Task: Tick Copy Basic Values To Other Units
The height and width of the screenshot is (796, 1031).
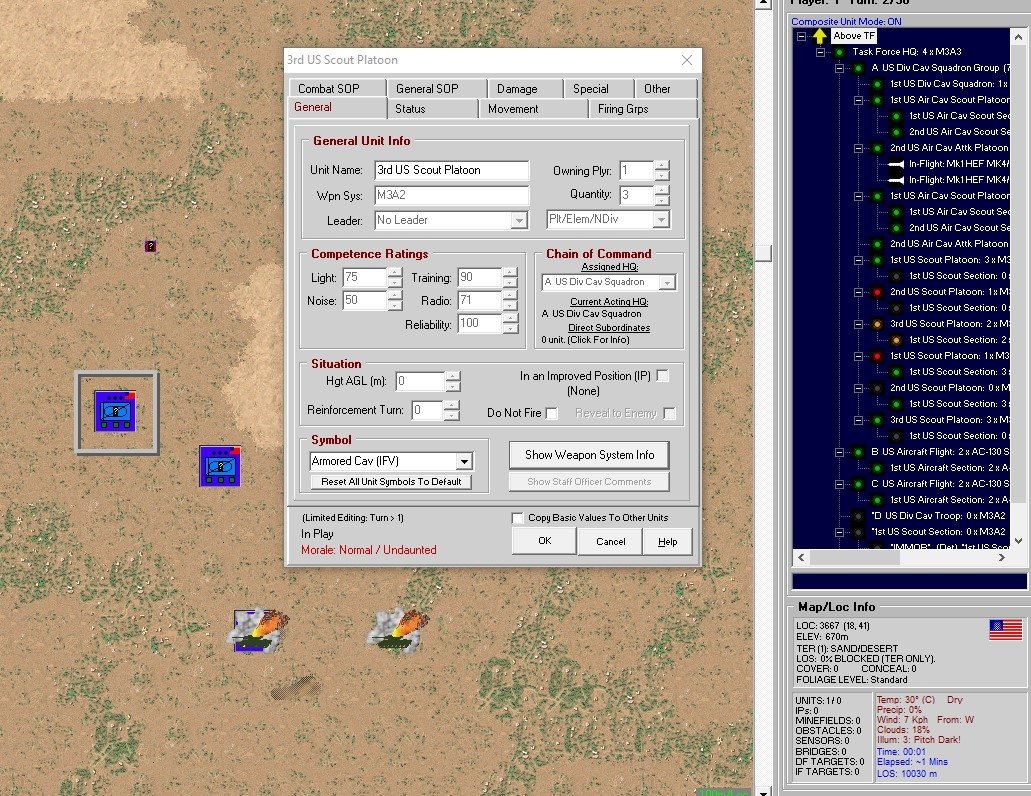Action: (x=517, y=518)
